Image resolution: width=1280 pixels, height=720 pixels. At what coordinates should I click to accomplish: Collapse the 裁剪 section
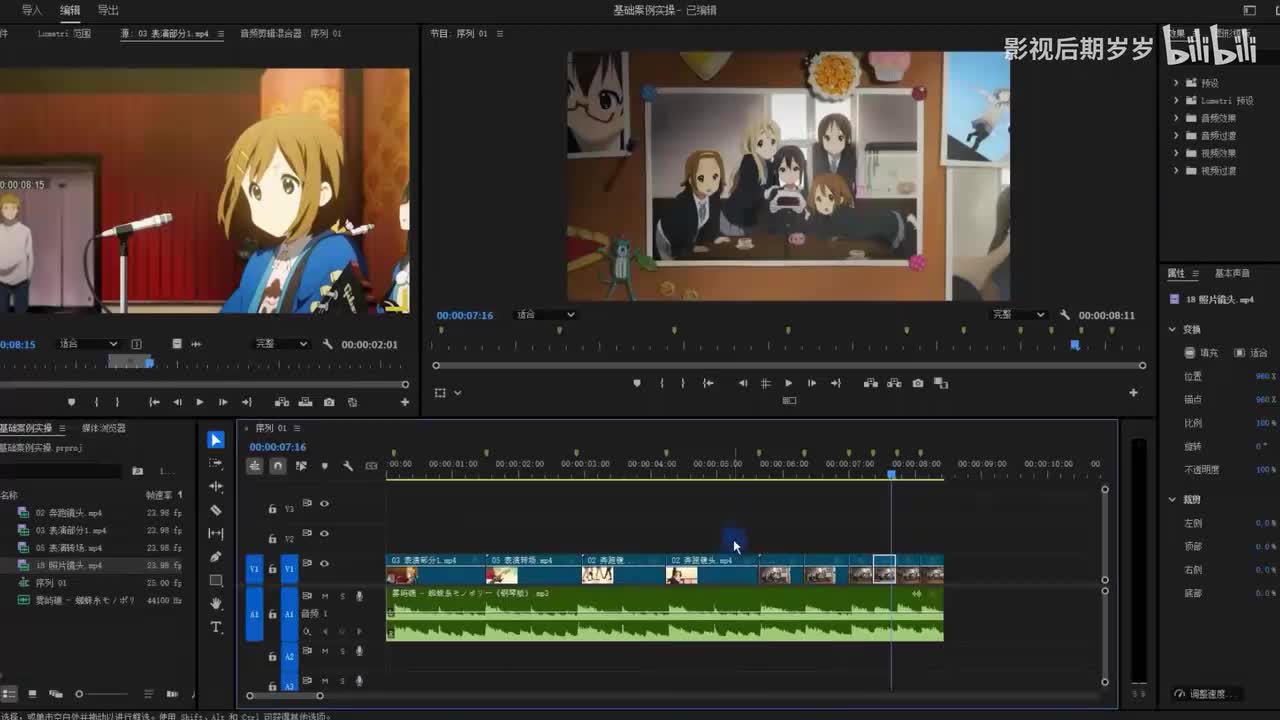pyautogui.click(x=1173, y=499)
